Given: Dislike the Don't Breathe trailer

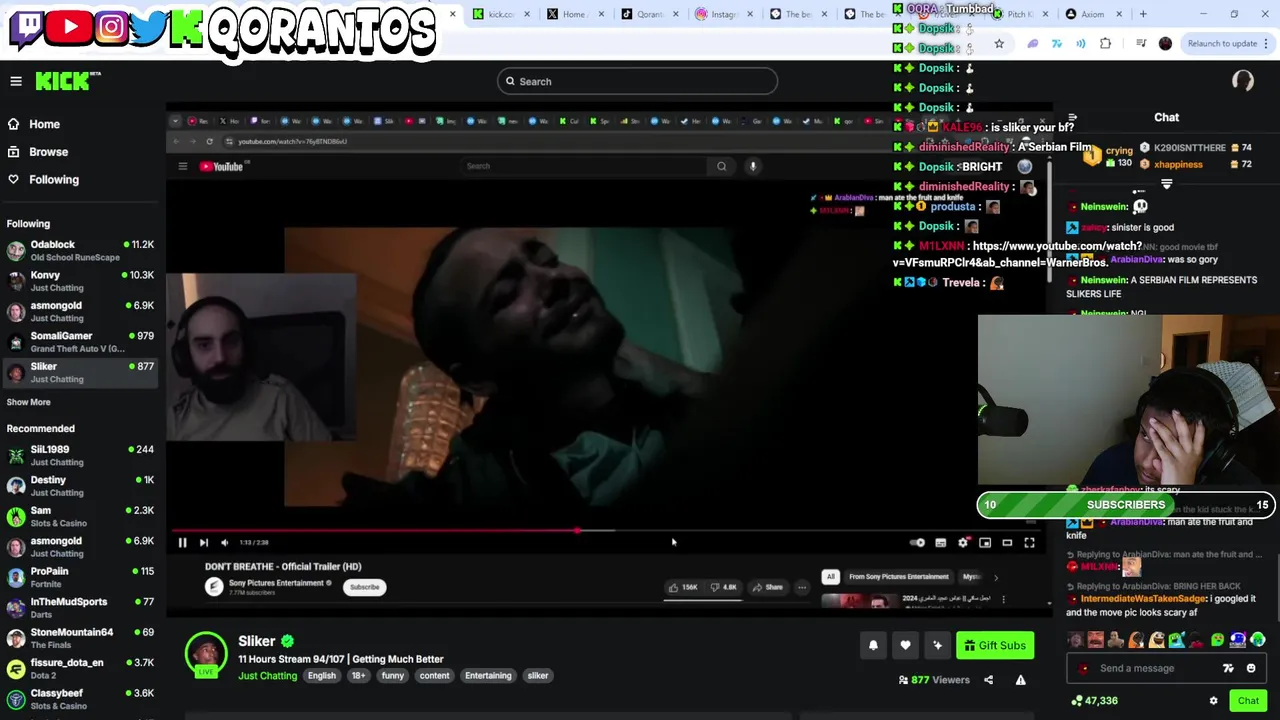Looking at the screenshot, I should point(725,587).
